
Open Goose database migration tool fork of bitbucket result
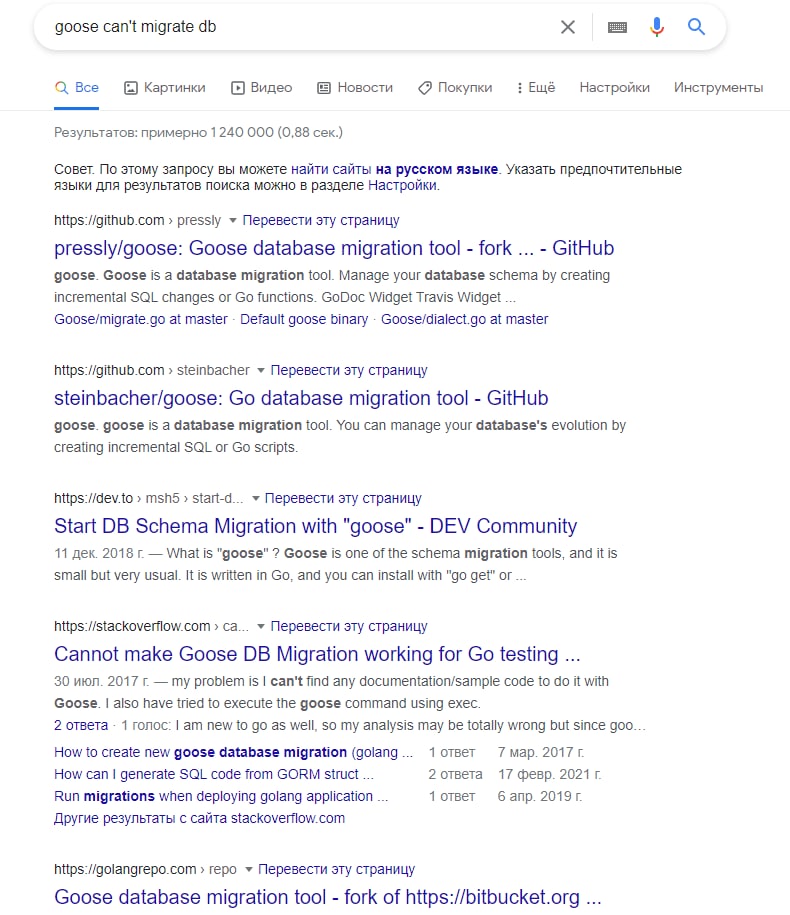(327, 897)
